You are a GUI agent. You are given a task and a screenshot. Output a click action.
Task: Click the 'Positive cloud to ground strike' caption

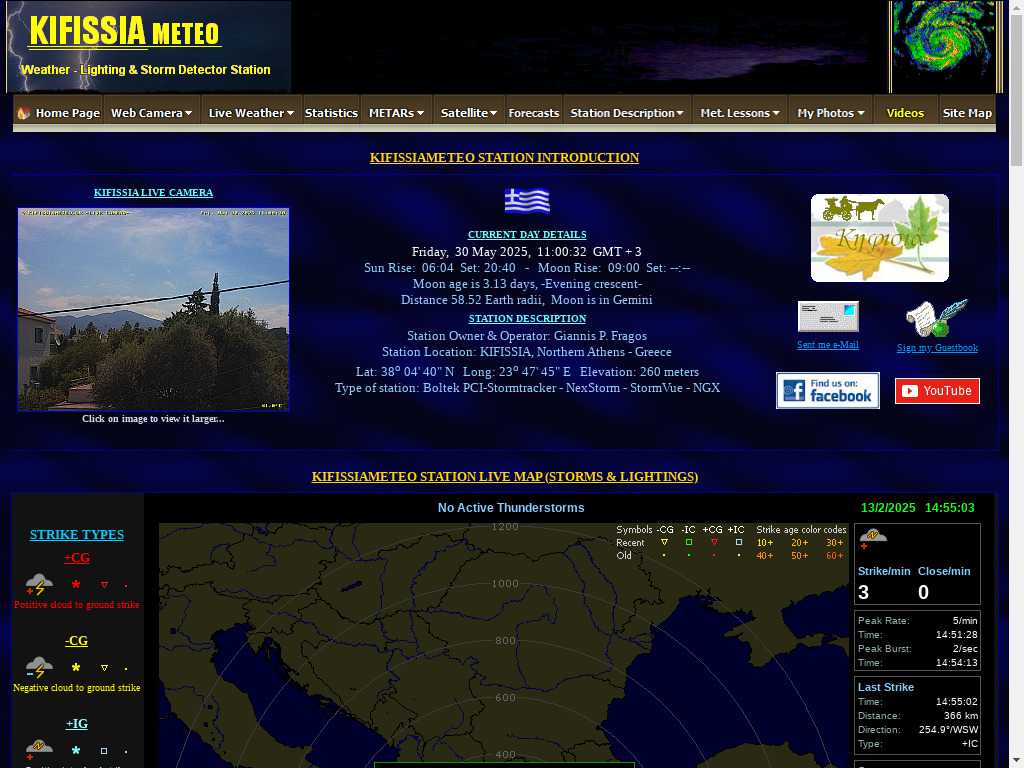coord(76,605)
